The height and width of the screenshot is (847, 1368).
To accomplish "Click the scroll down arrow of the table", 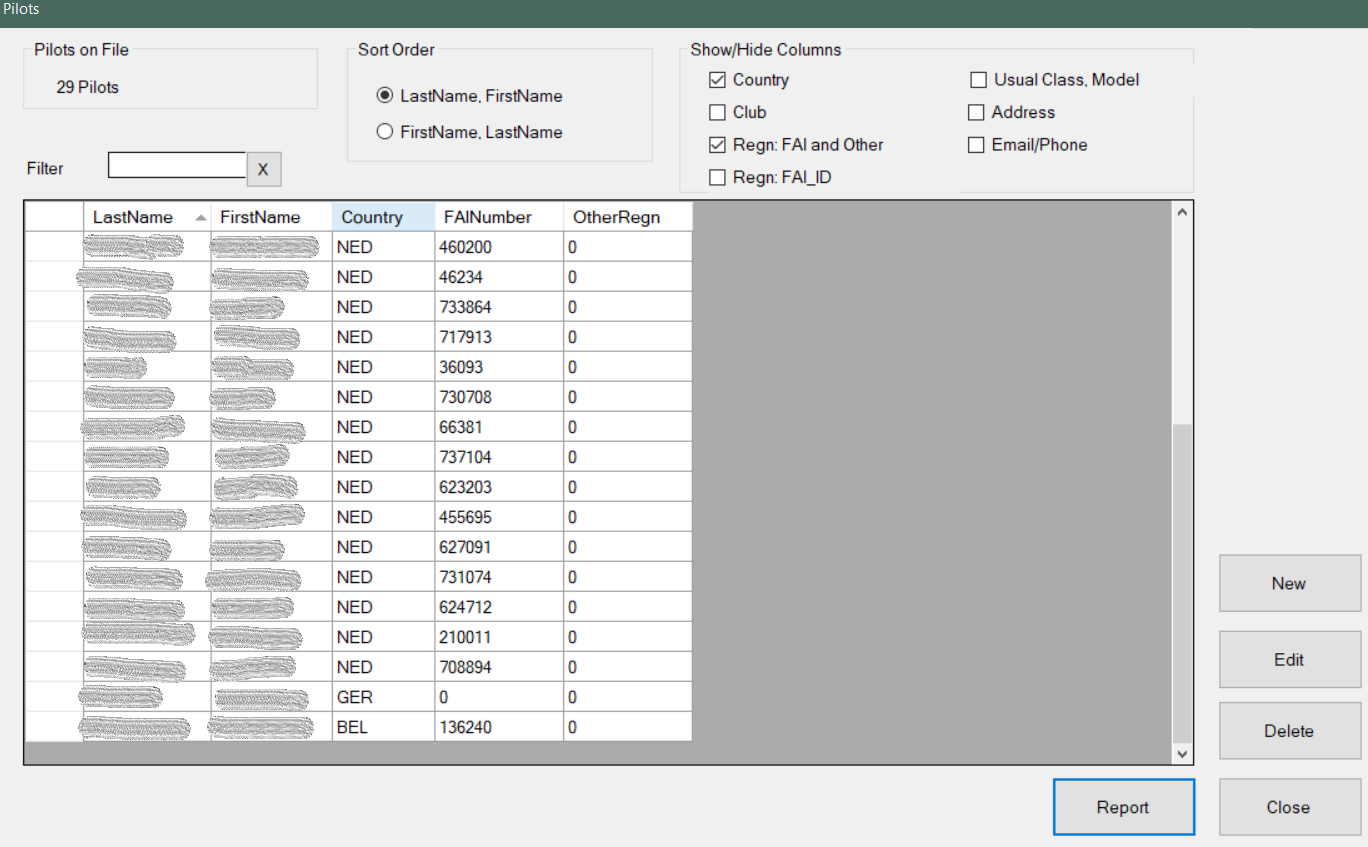I will 1182,754.
